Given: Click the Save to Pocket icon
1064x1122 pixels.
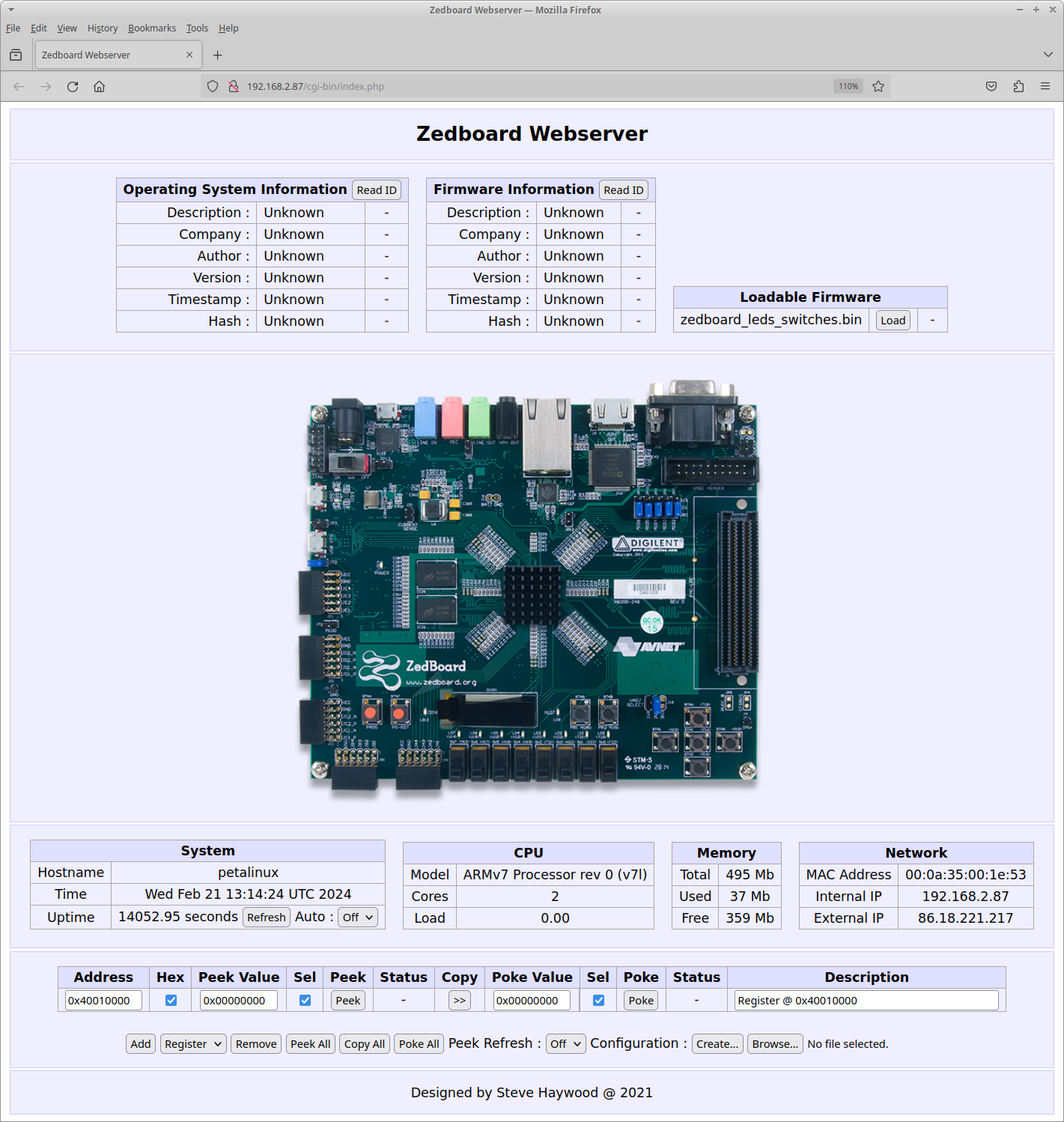Looking at the screenshot, I should [x=991, y=87].
